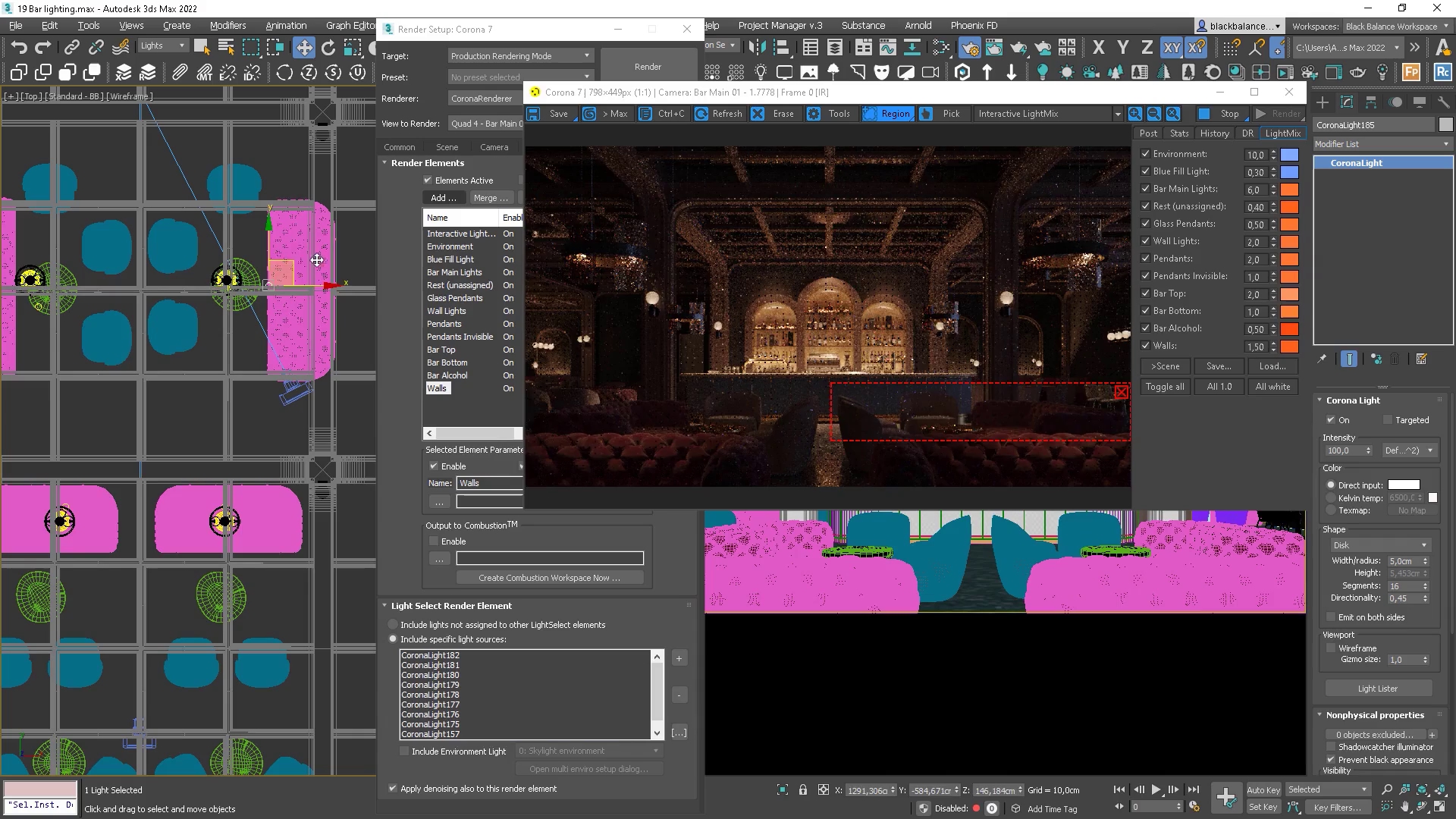Click Save icon in Corona frame buffer
Screen dimensions: 1456x819
click(x=534, y=114)
